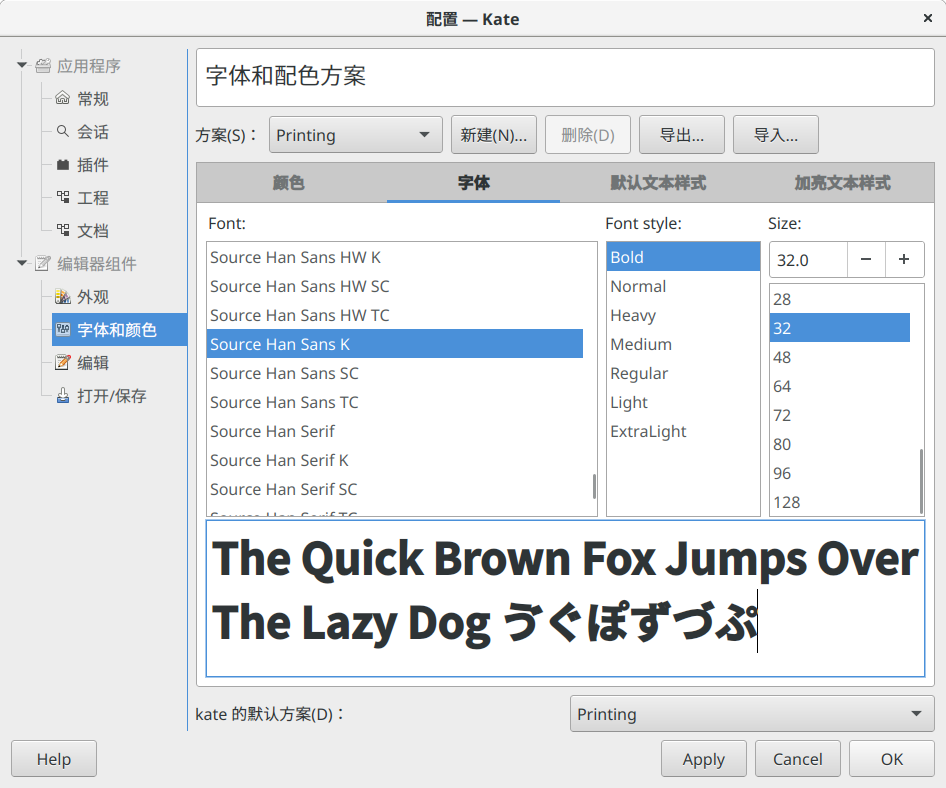The image size is (946, 788).
Task: Select font Source Han Sans SC
Action: point(395,373)
